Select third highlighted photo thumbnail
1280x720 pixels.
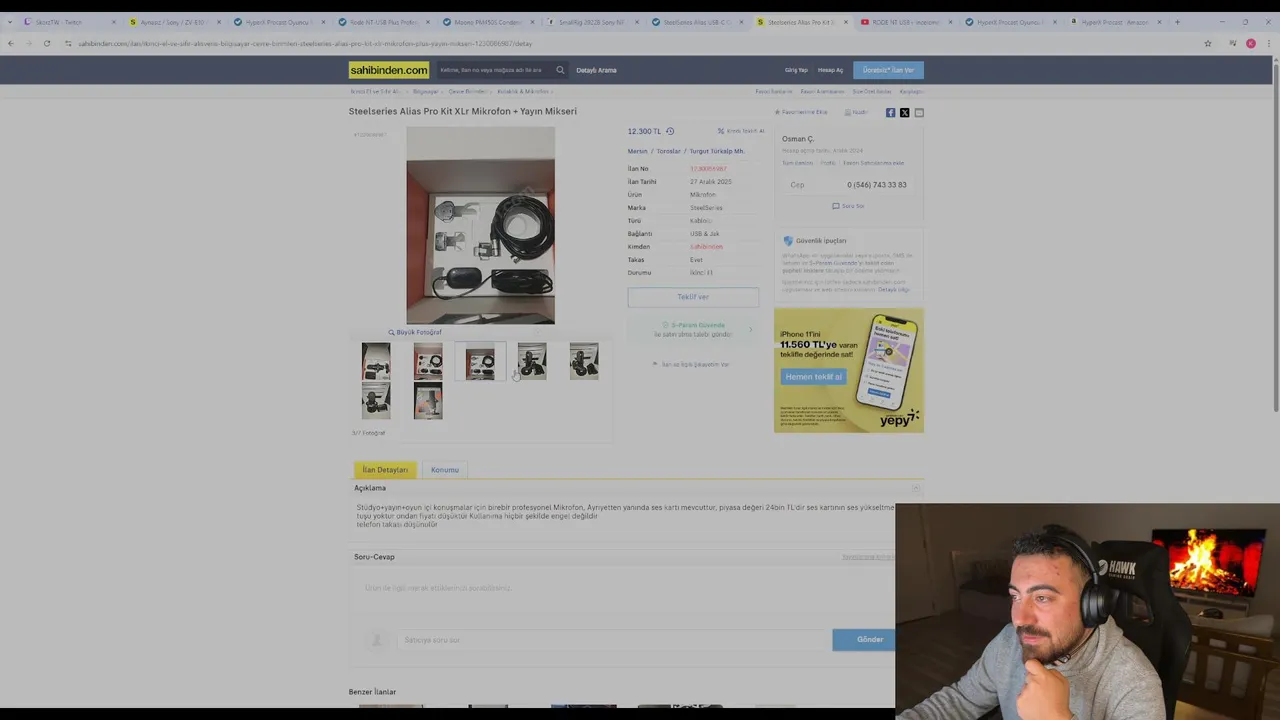tap(480, 361)
